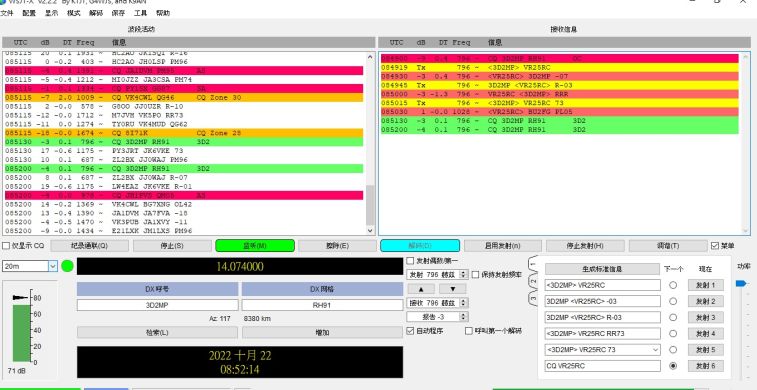Toggle the 自动程序 checkbox
This screenshot has height=390, width=757.
410,331
